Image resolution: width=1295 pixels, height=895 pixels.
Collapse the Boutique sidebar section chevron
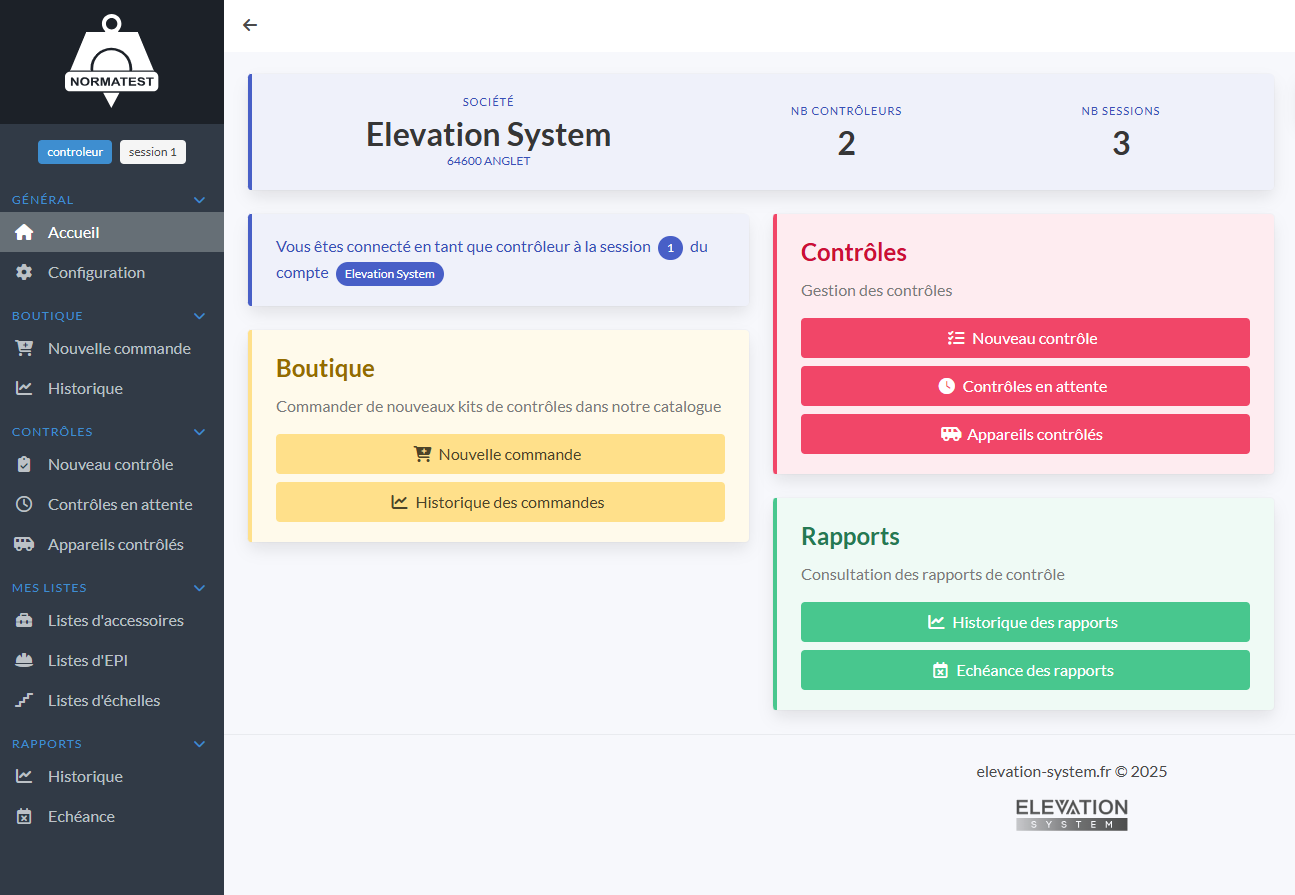(x=199, y=316)
